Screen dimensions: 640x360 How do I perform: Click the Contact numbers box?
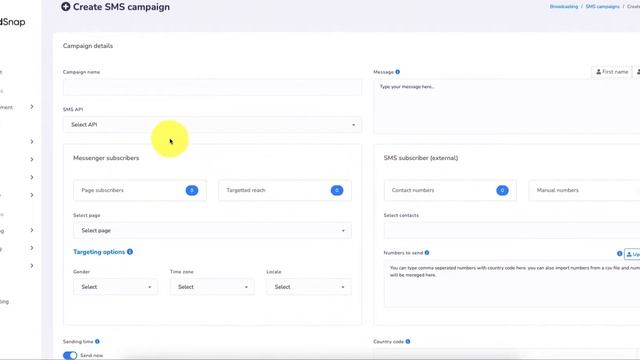coord(450,190)
